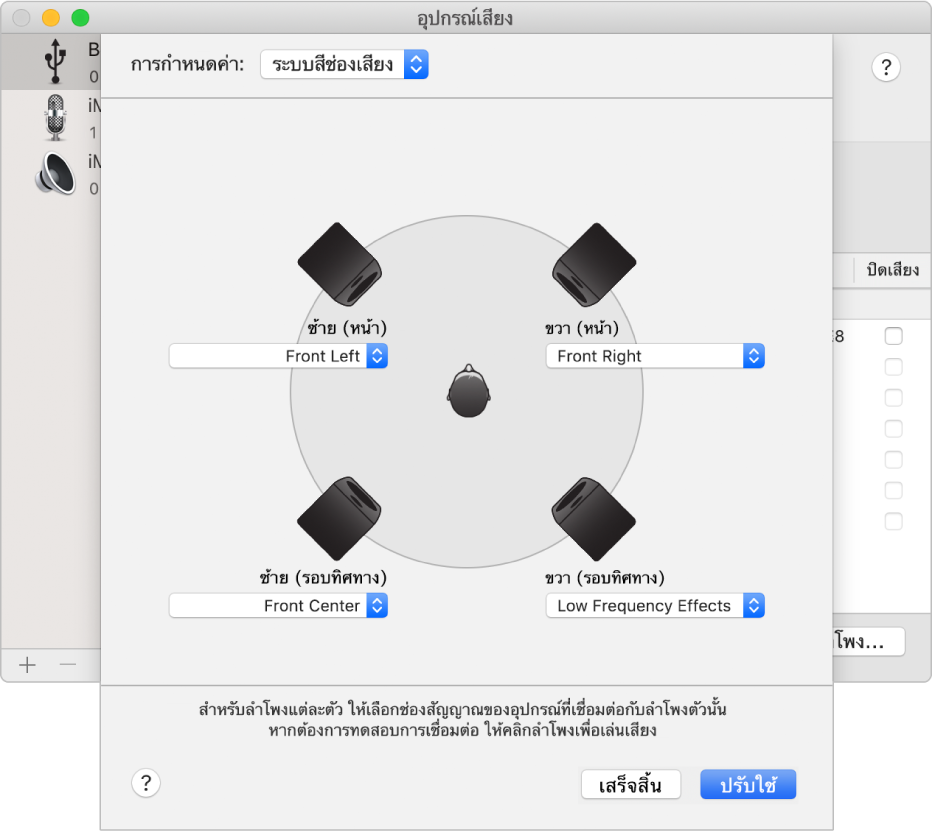The width and height of the screenshot is (935, 833).
Task: Toggle the first mute checkbox
Action: (x=893, y=336)
